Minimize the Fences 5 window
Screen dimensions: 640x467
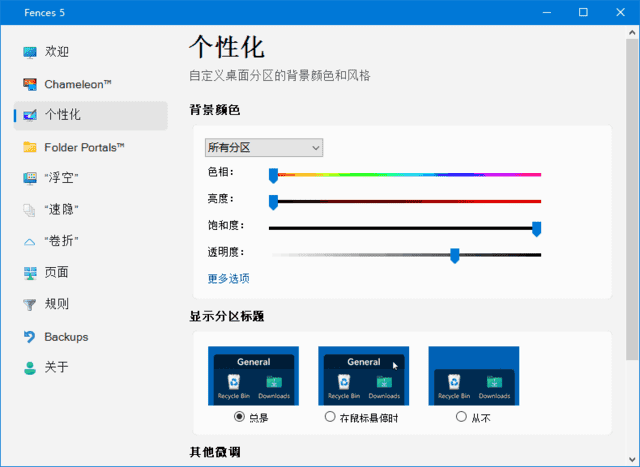547,13
